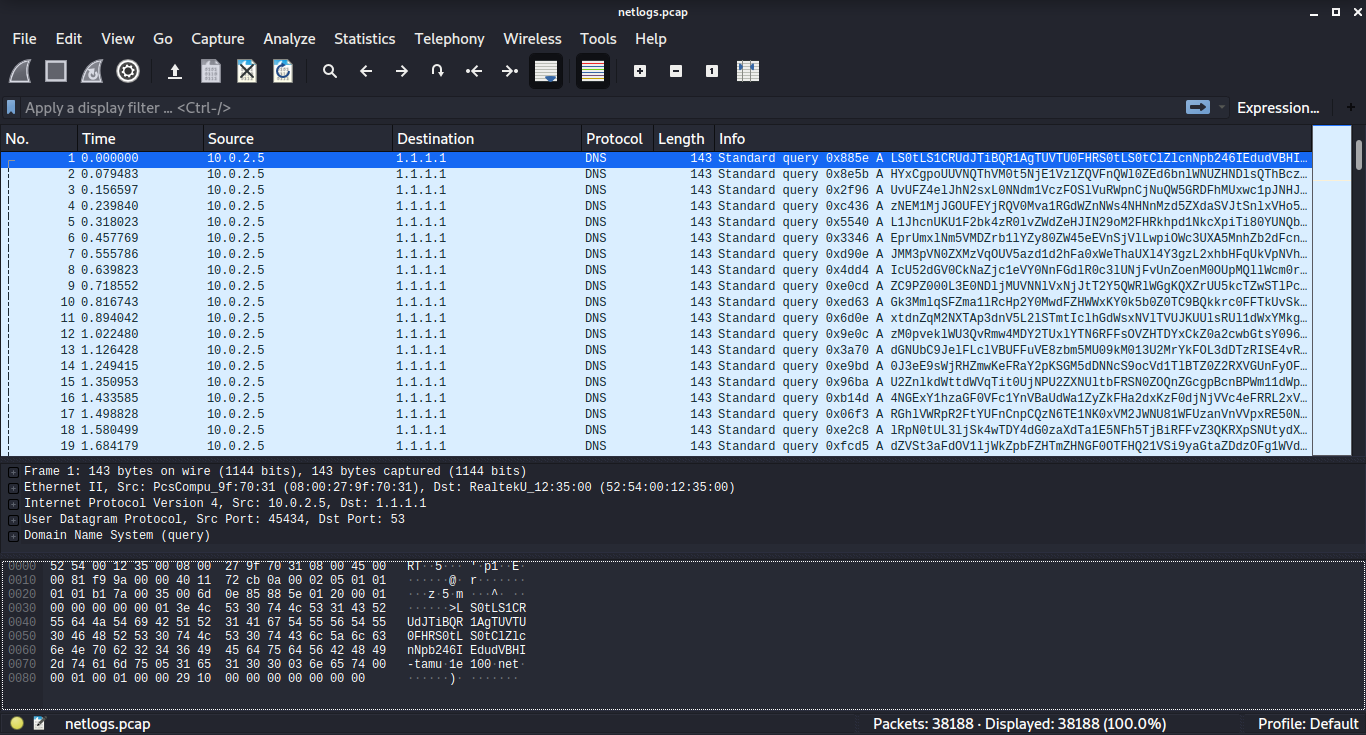This screenshot has height=735, width=1366.
Task: Find a packet with magnifier icon
Action: click(x=330, y=71)
